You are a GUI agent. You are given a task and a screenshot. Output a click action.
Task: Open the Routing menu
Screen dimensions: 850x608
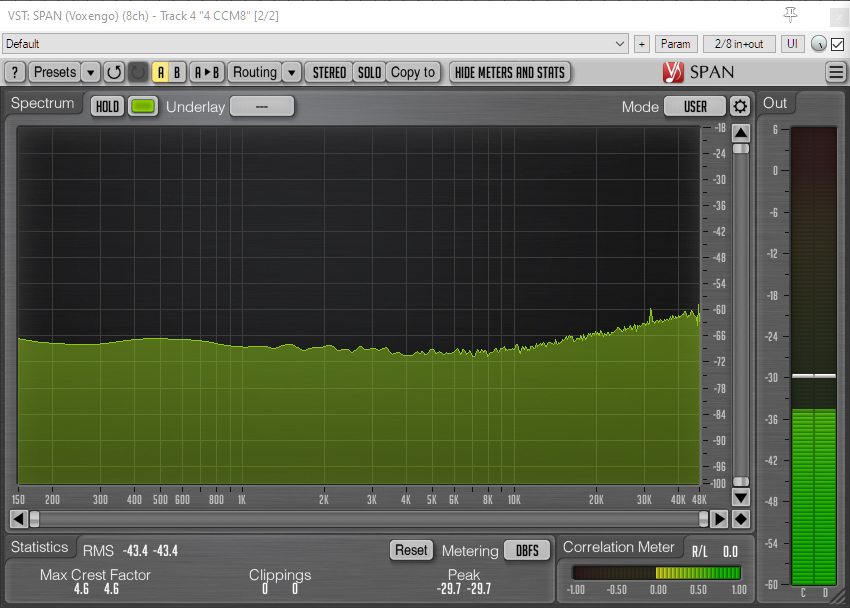(255, 72)
